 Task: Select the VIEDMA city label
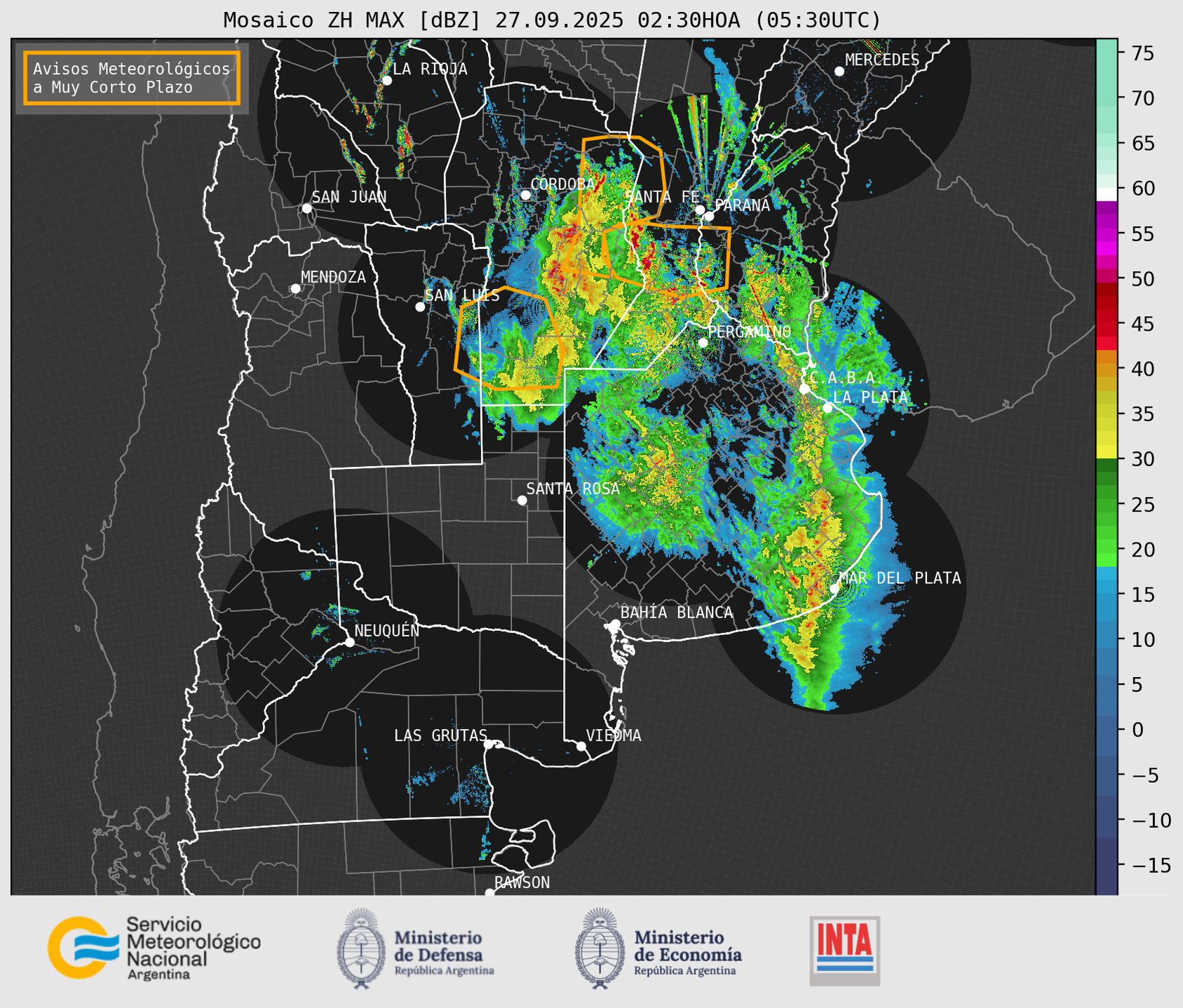[614, 735]
